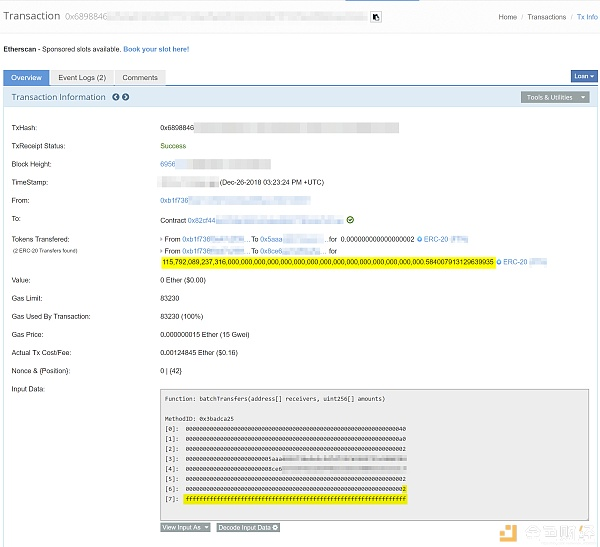Open the Comments tab
This screenshot has height=547, width=600.
[x=140, y=78]
